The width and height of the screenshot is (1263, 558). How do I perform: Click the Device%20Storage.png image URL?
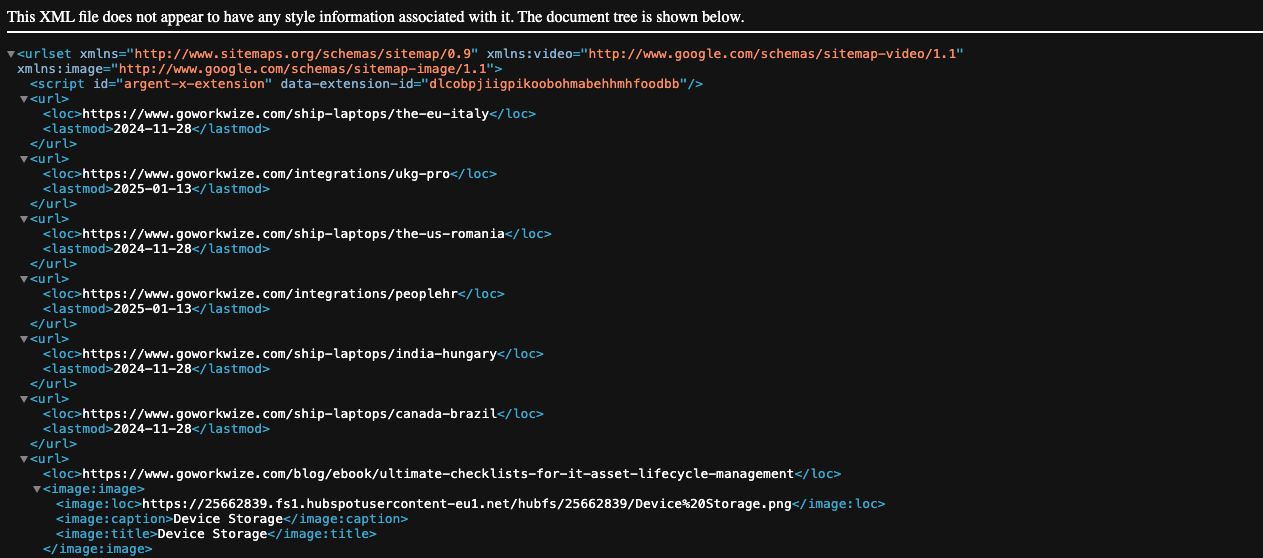(x=467, y=504)
